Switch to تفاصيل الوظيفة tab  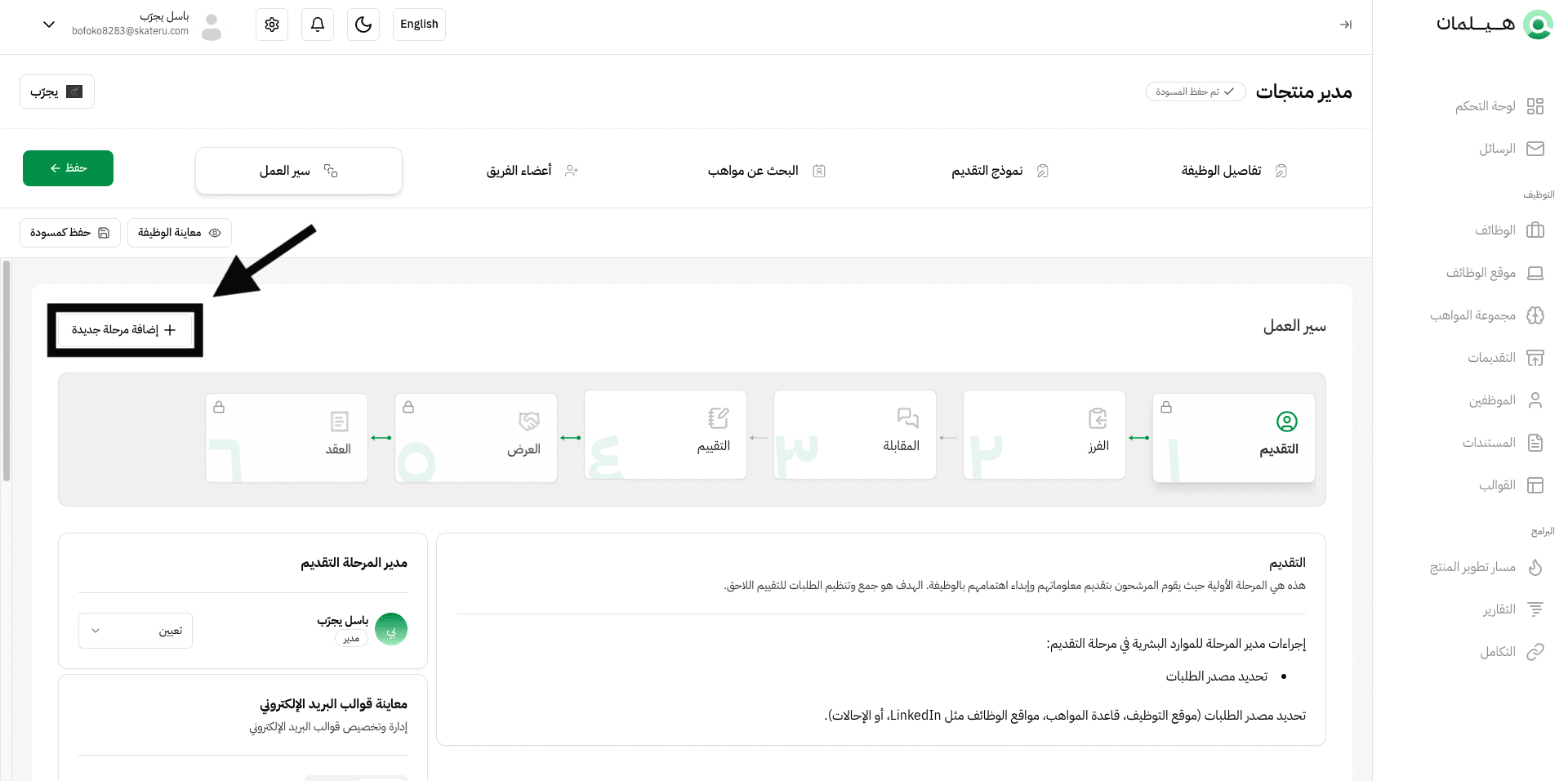(1233, 171)
